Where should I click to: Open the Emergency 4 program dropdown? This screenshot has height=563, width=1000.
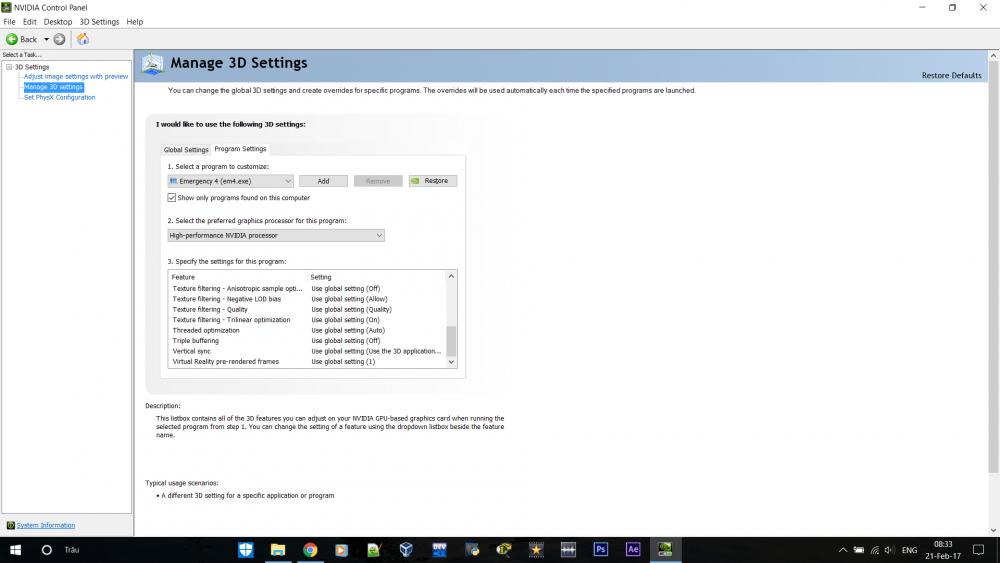click(x=230, y=181)
